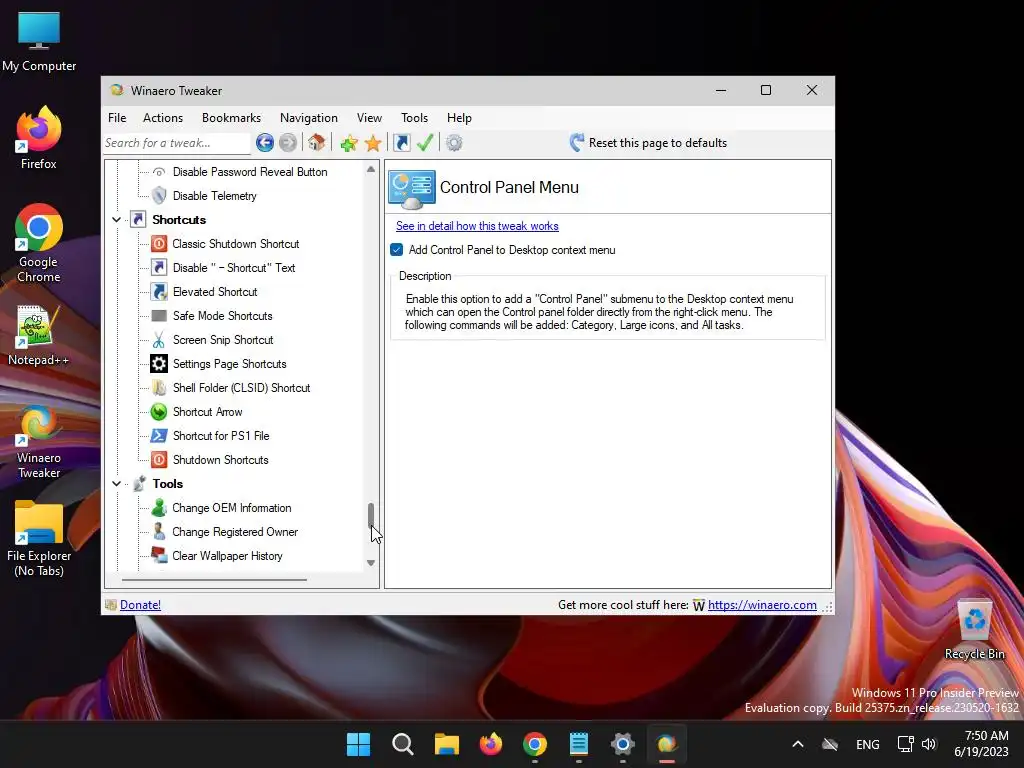
Task: Click Settings Page Shortcuts gear icon
Action: pos(159,364)
